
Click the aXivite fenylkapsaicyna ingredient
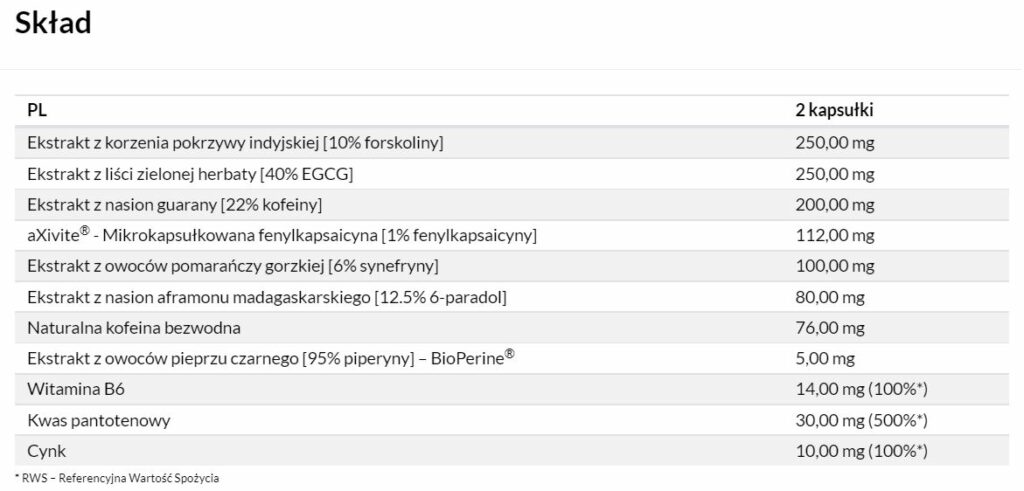click(283, 235)
